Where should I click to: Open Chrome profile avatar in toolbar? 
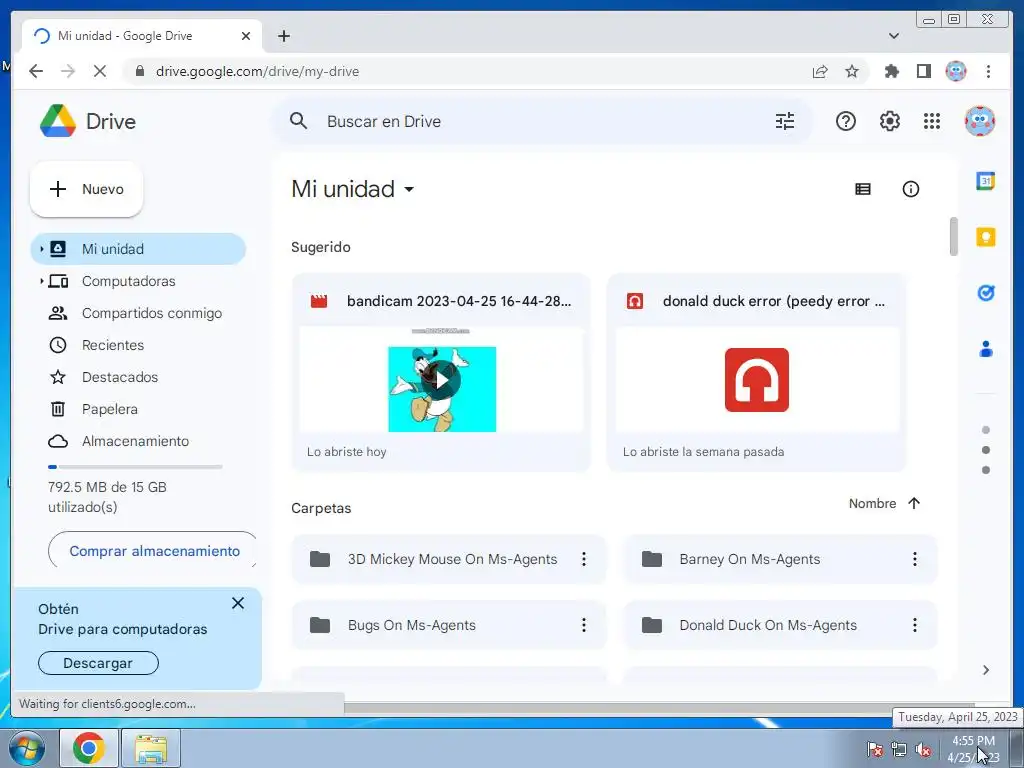pos(956,71)
